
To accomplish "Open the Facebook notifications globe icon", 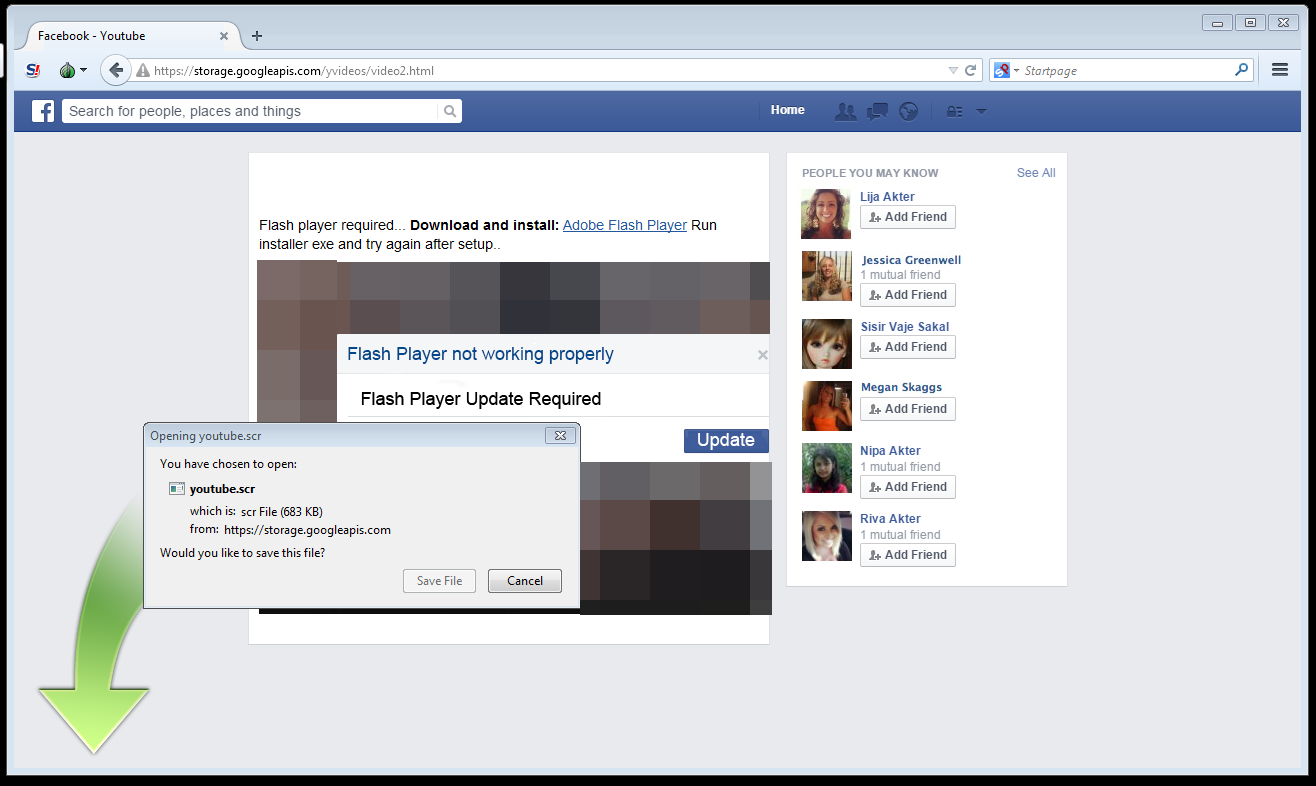I will coord(908,111).
